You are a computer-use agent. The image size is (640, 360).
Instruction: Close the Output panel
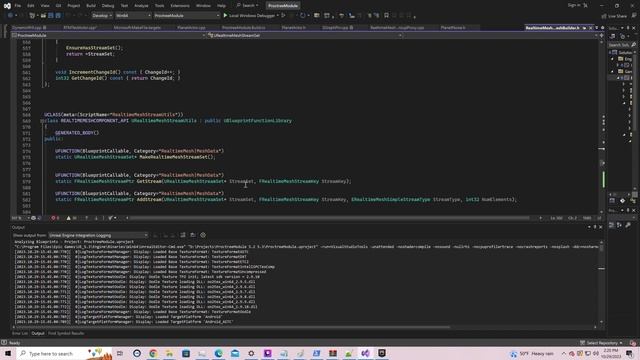click(600, 227)
